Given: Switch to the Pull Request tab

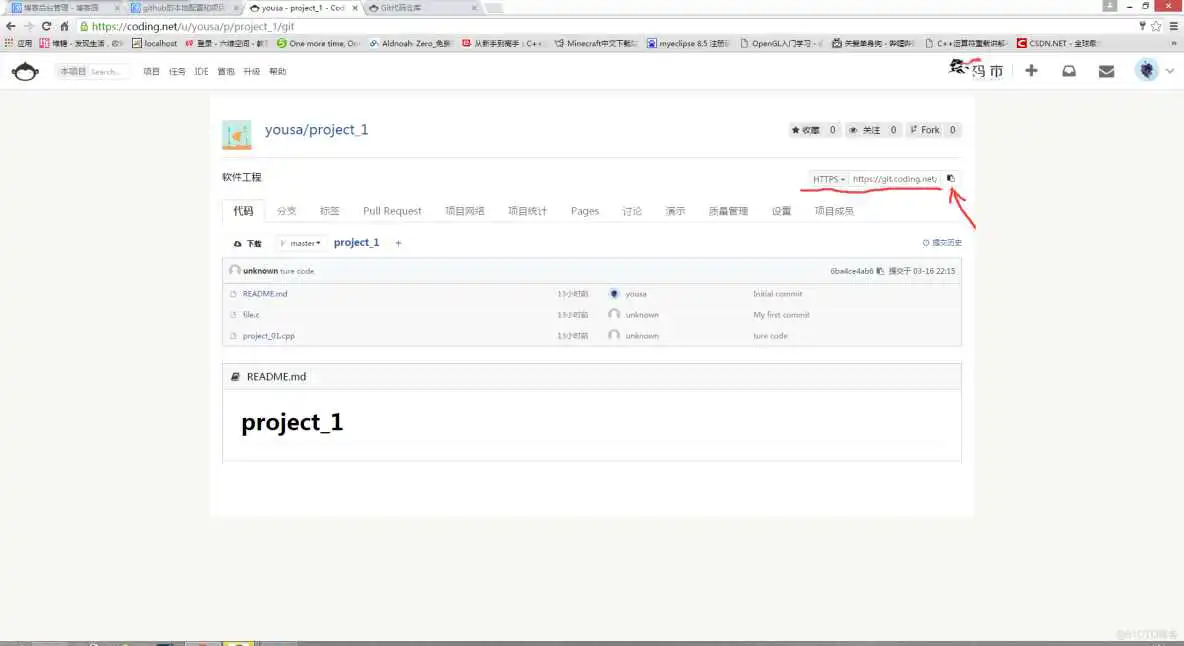Looking at the screenshot, I should [392, 211].
